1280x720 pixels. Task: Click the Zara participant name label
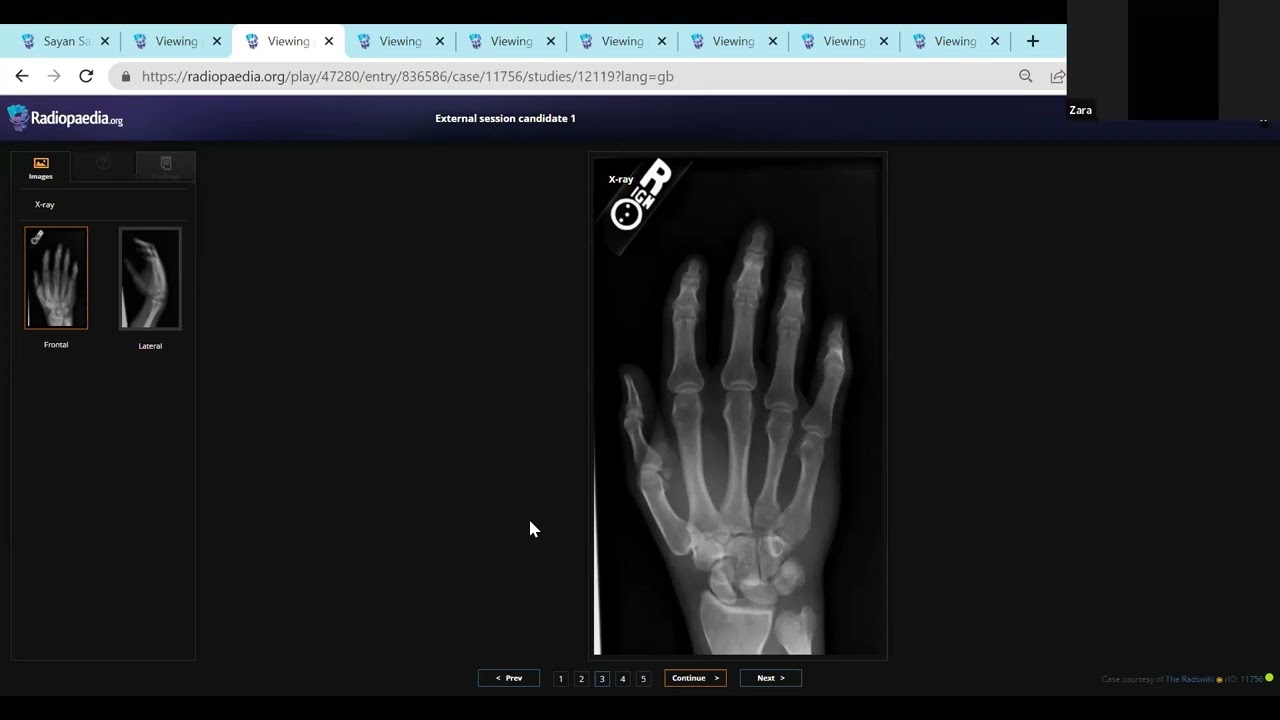pos(1080,110)
